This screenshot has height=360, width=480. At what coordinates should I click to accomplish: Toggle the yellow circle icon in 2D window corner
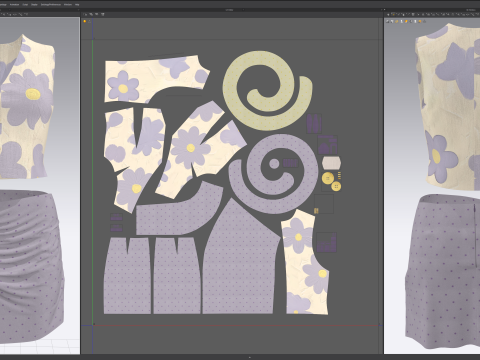85,21
